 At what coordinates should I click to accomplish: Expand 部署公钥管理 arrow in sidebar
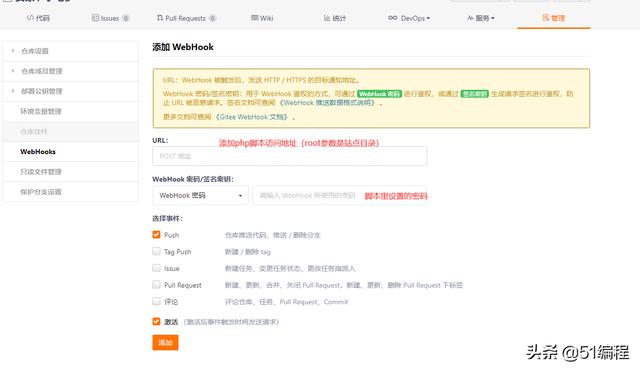13,91
